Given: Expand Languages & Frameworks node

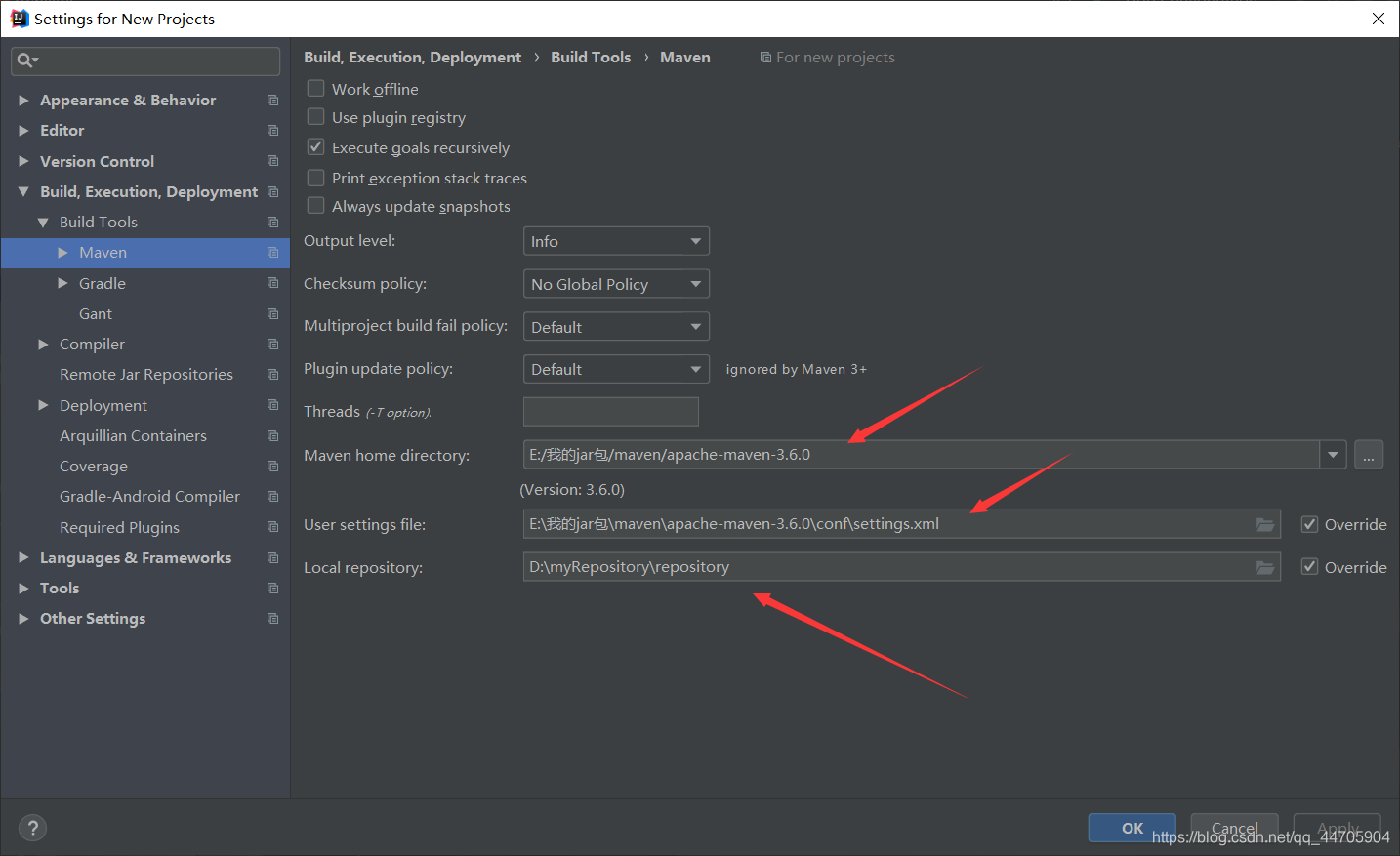Looking at the screenshot, I should click(x=23, y=558).
